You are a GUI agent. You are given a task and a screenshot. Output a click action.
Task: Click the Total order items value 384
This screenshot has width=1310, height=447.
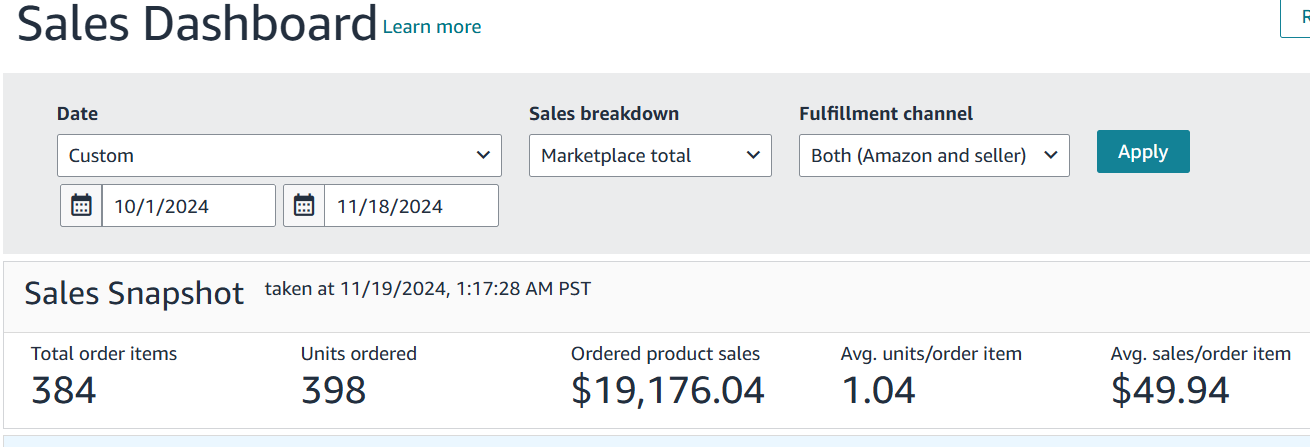64,390
